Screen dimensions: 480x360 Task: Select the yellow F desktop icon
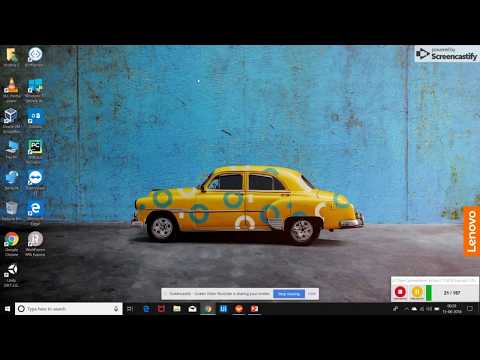[11, 57]
